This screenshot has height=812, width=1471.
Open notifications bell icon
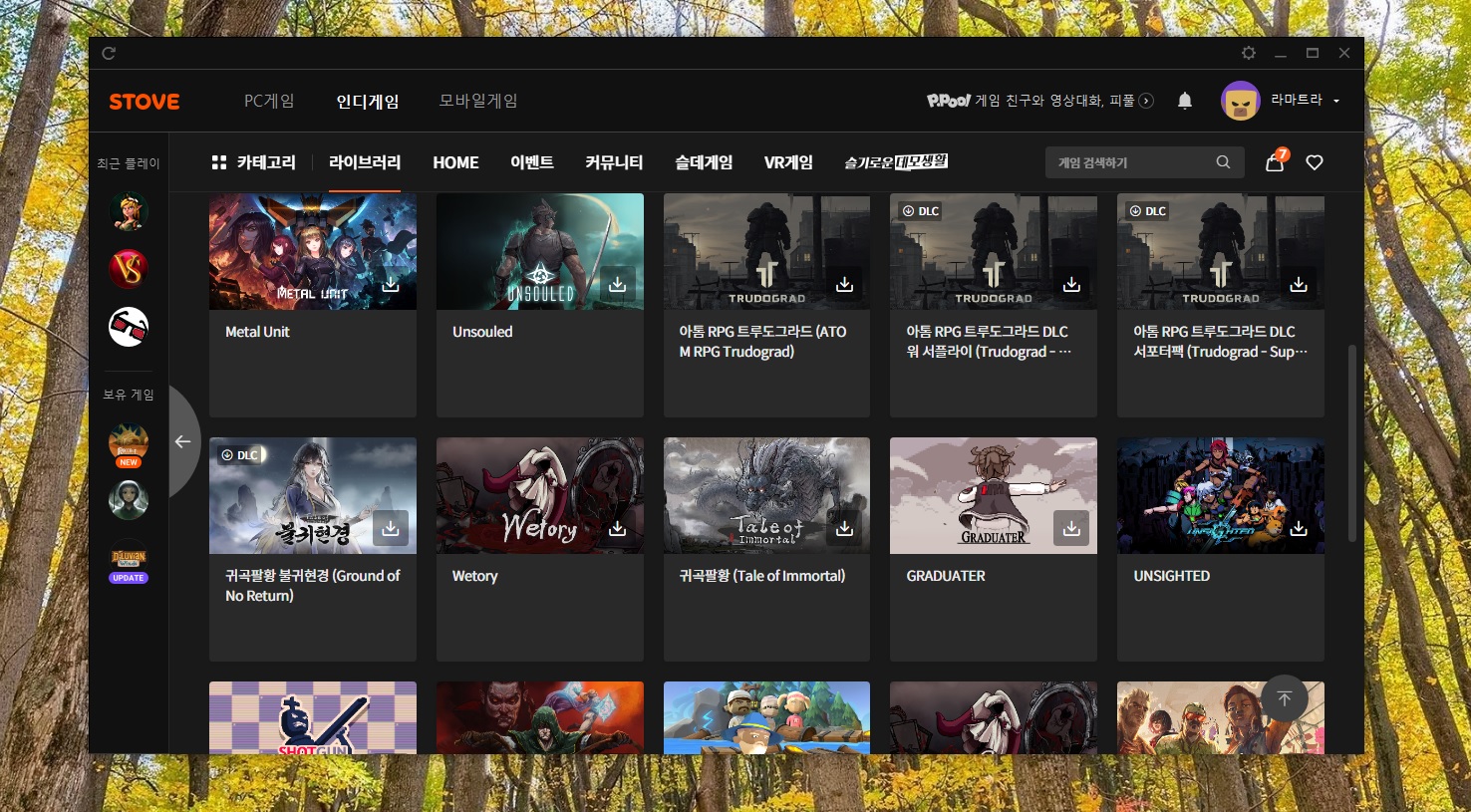pos(1185,101)
